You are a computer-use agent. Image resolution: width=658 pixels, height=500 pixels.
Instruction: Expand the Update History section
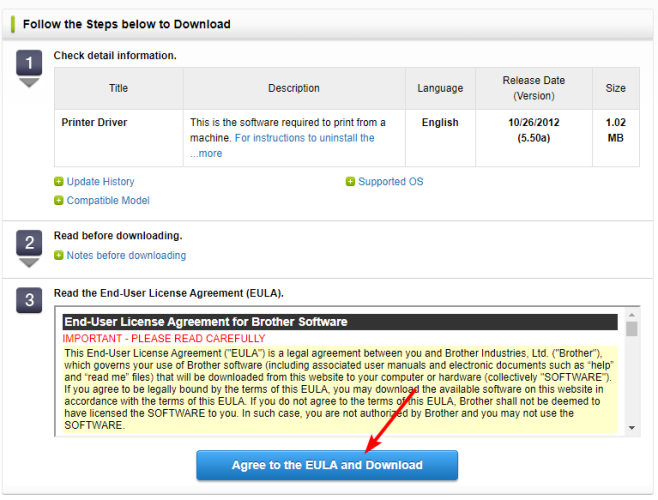click(x=100, y=182)
